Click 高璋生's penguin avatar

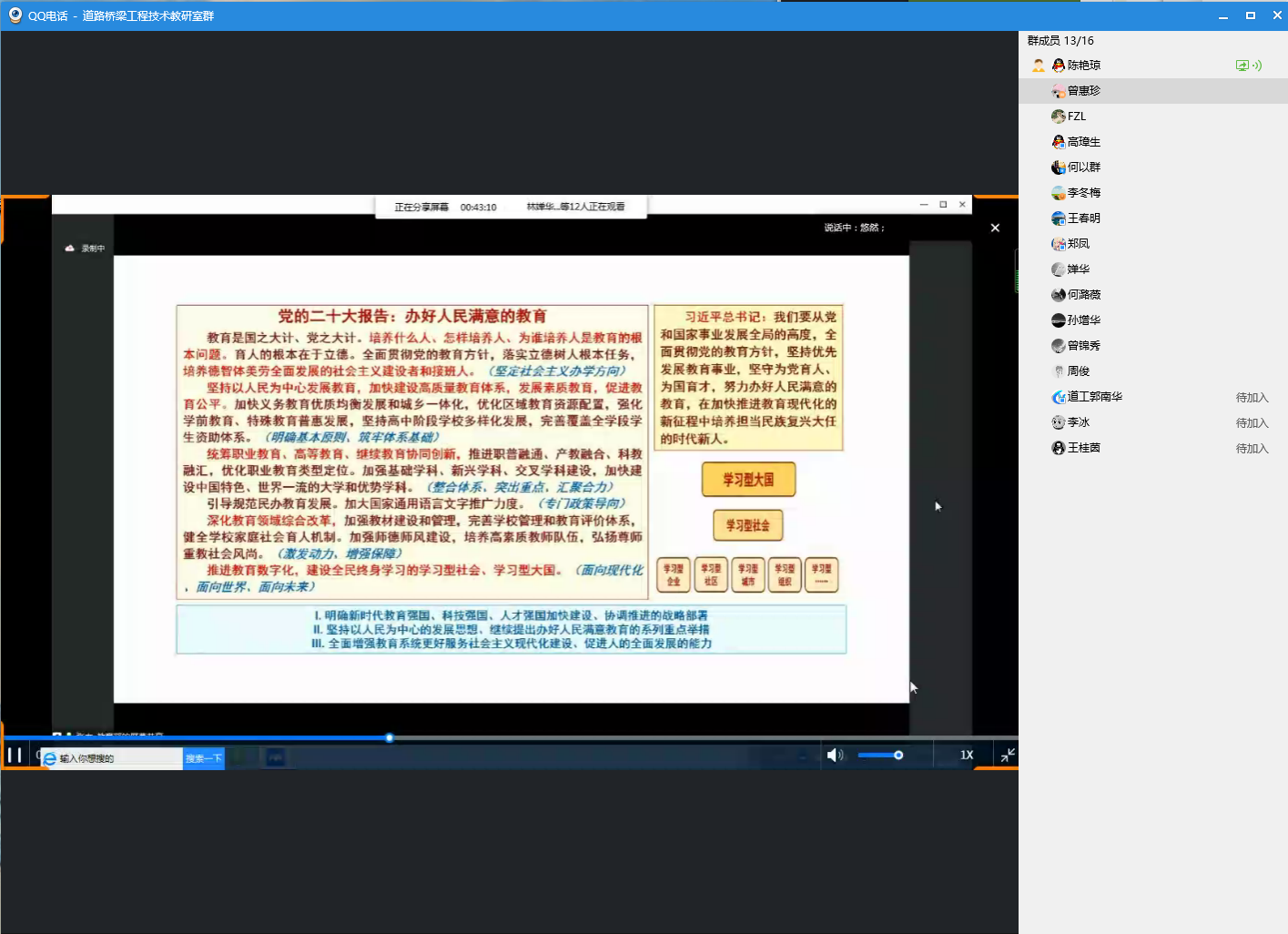[x=1058, y=142]
